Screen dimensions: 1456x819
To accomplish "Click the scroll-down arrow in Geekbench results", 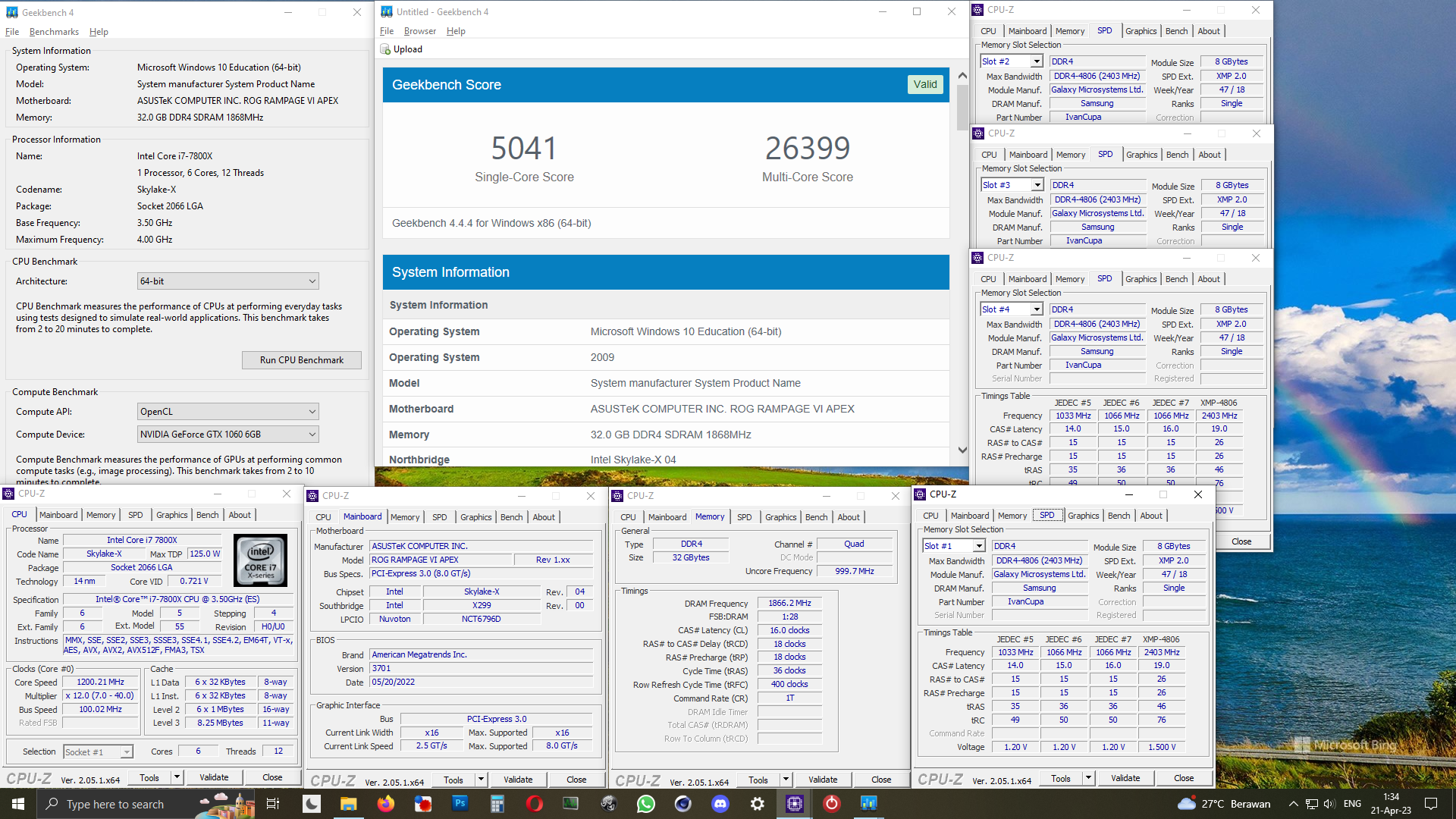I will pyautogui.click(x=962, y=450).
